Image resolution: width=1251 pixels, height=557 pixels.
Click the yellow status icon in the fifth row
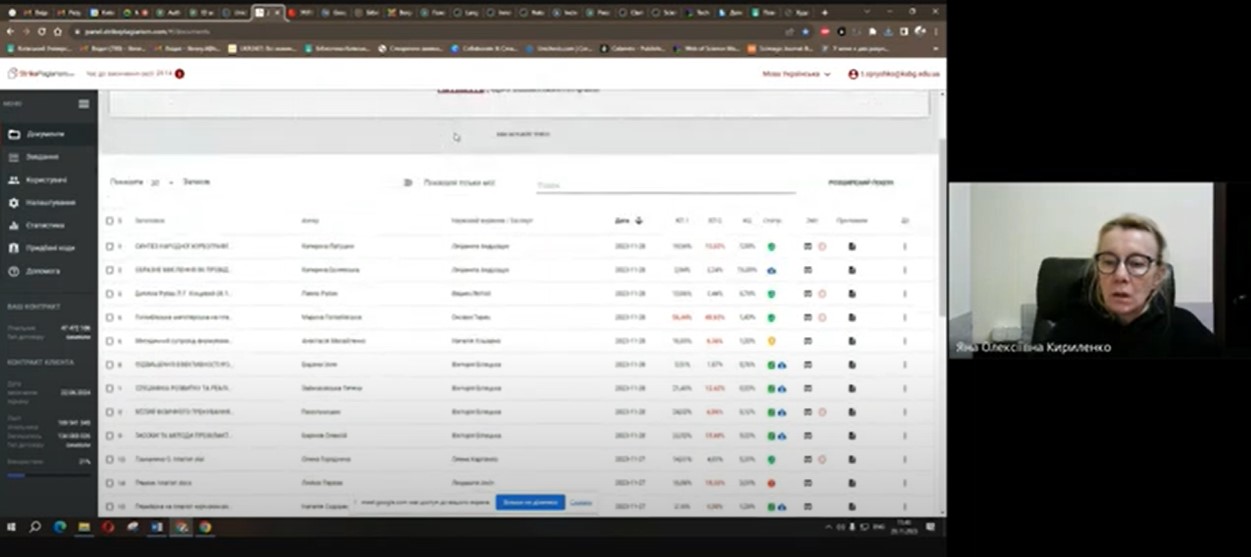click(771, 341)
